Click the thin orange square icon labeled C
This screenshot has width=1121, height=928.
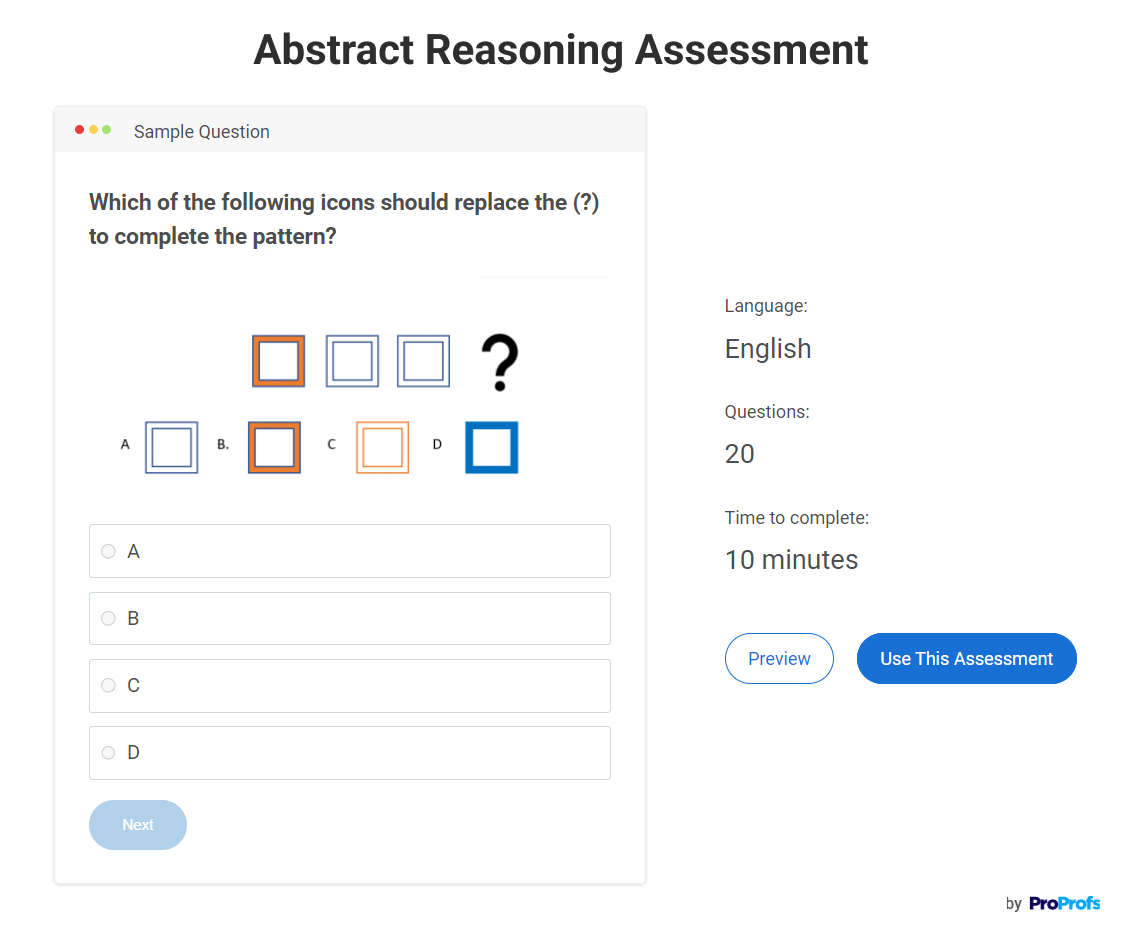point(382,447)
